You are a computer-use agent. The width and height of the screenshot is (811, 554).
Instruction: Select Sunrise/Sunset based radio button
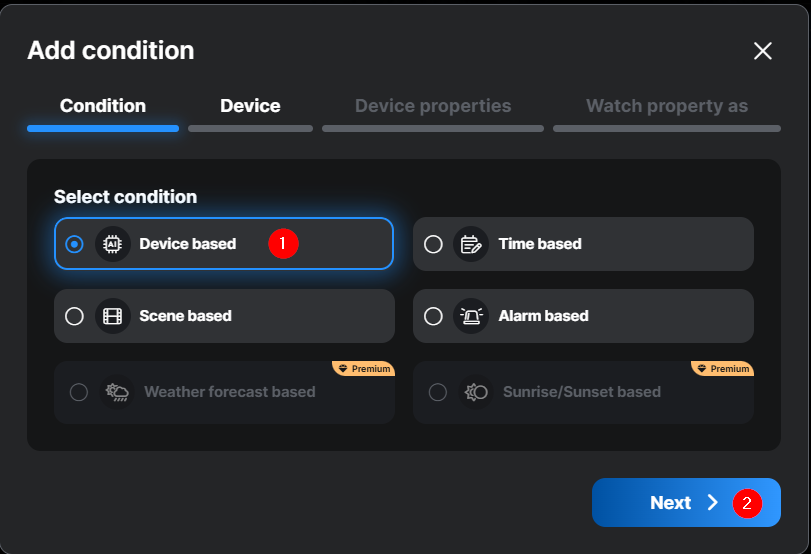(437, 392)
